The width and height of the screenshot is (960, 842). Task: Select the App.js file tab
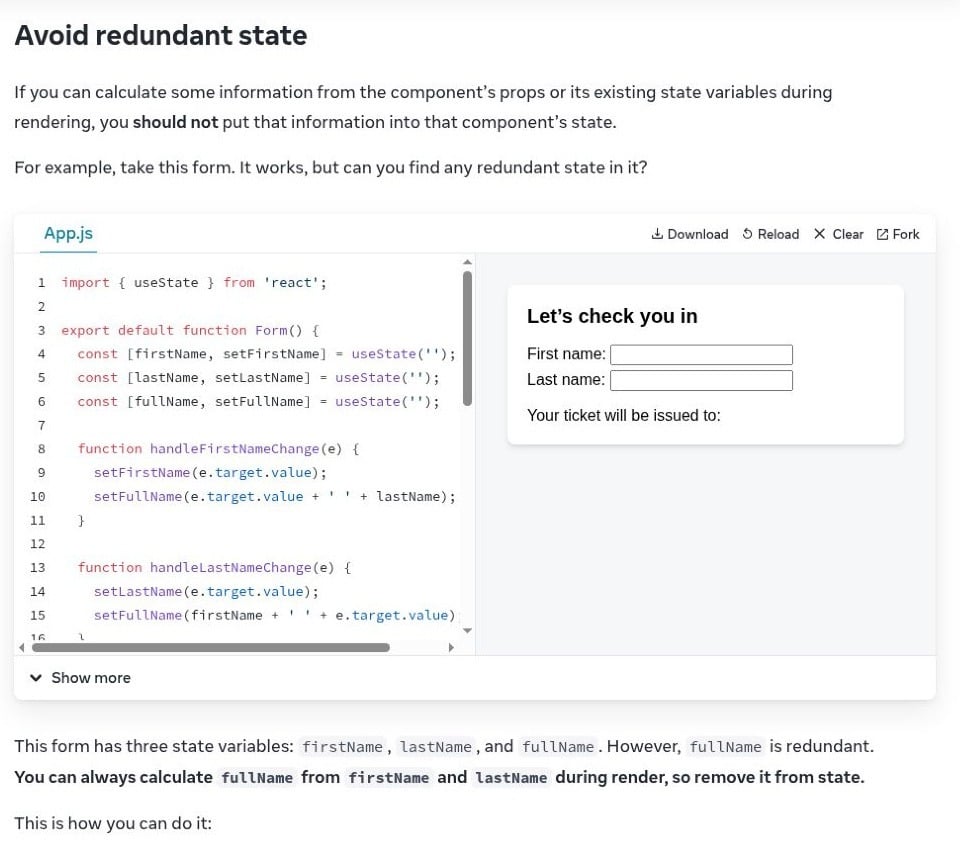[69, 233]
